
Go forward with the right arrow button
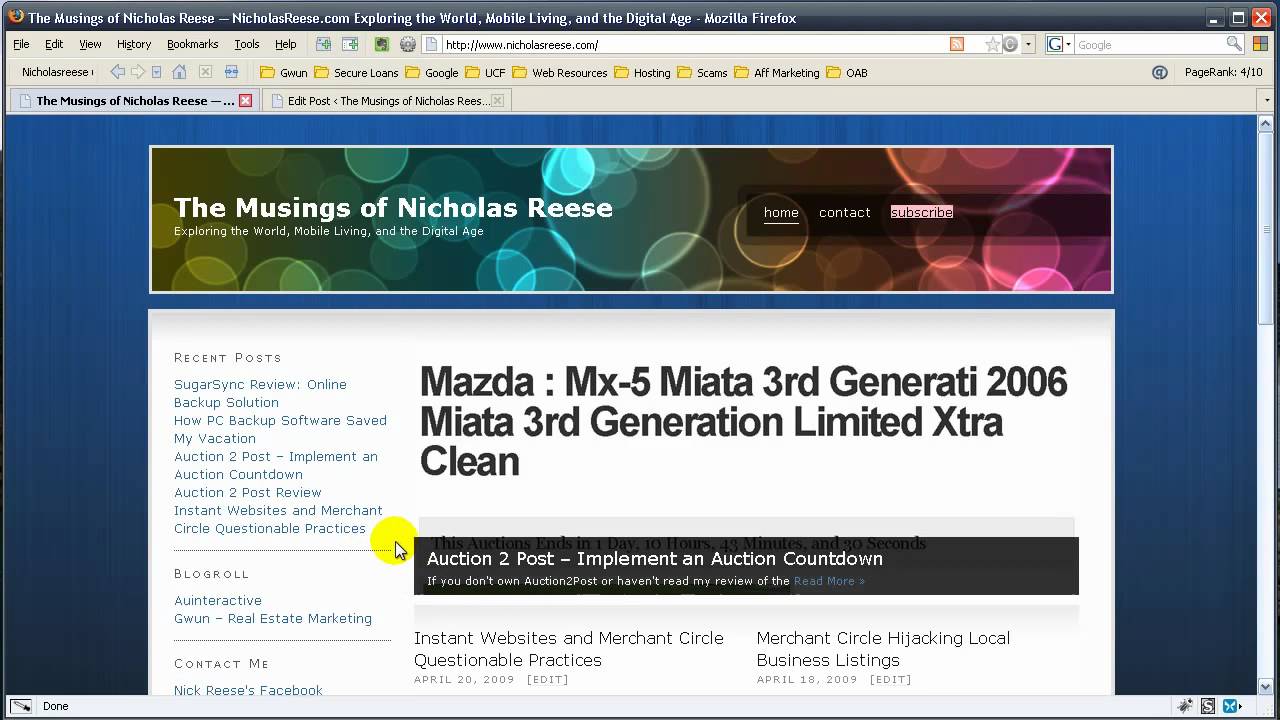point(138,72)
